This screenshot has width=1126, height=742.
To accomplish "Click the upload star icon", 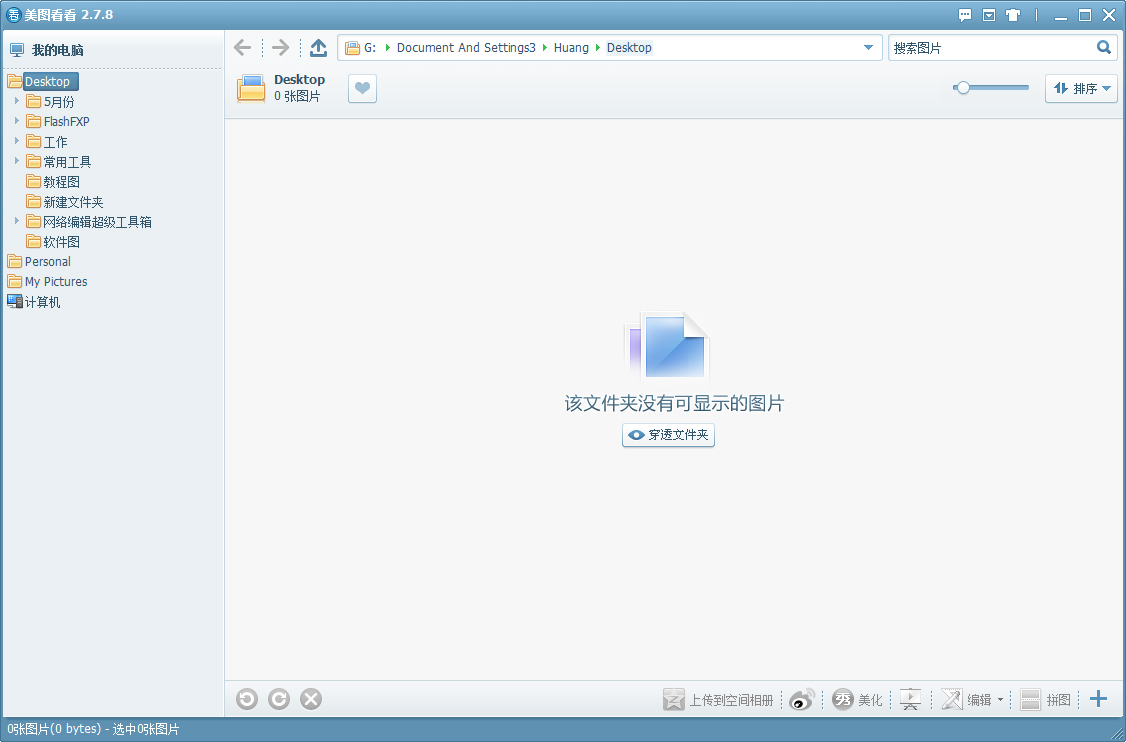I will (674, 700).
